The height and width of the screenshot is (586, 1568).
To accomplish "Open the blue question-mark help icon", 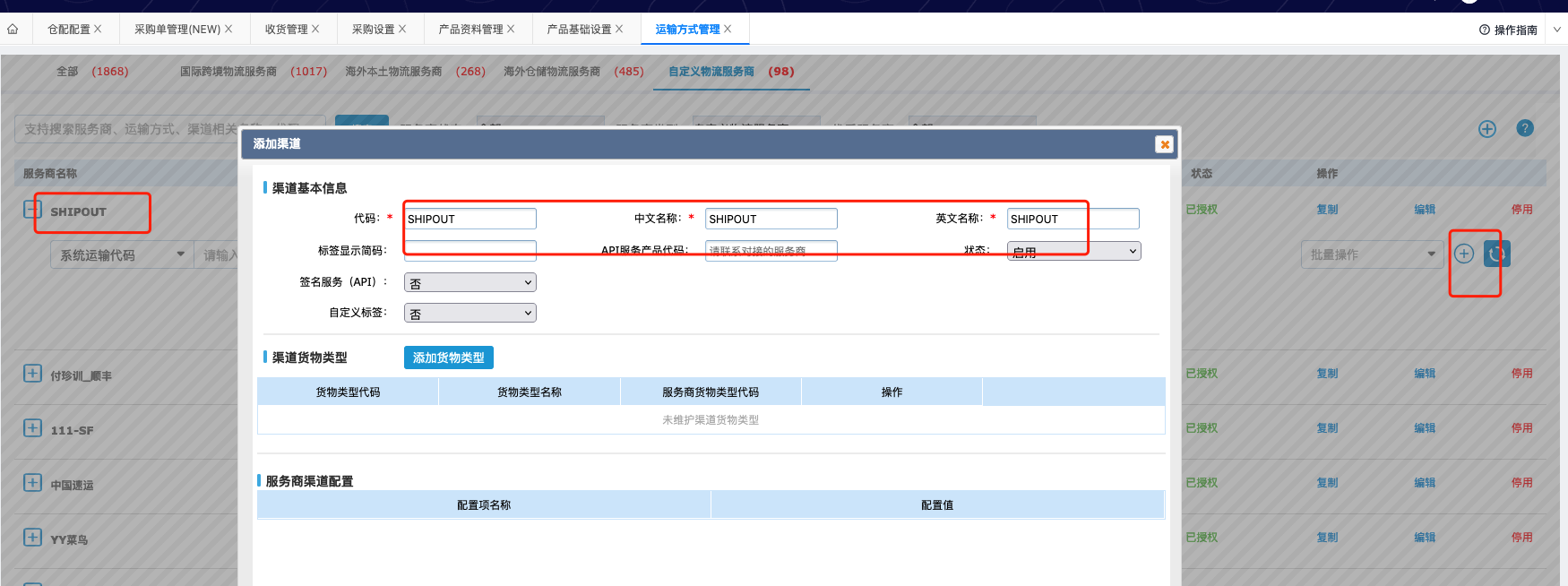I will [1525, 128].
